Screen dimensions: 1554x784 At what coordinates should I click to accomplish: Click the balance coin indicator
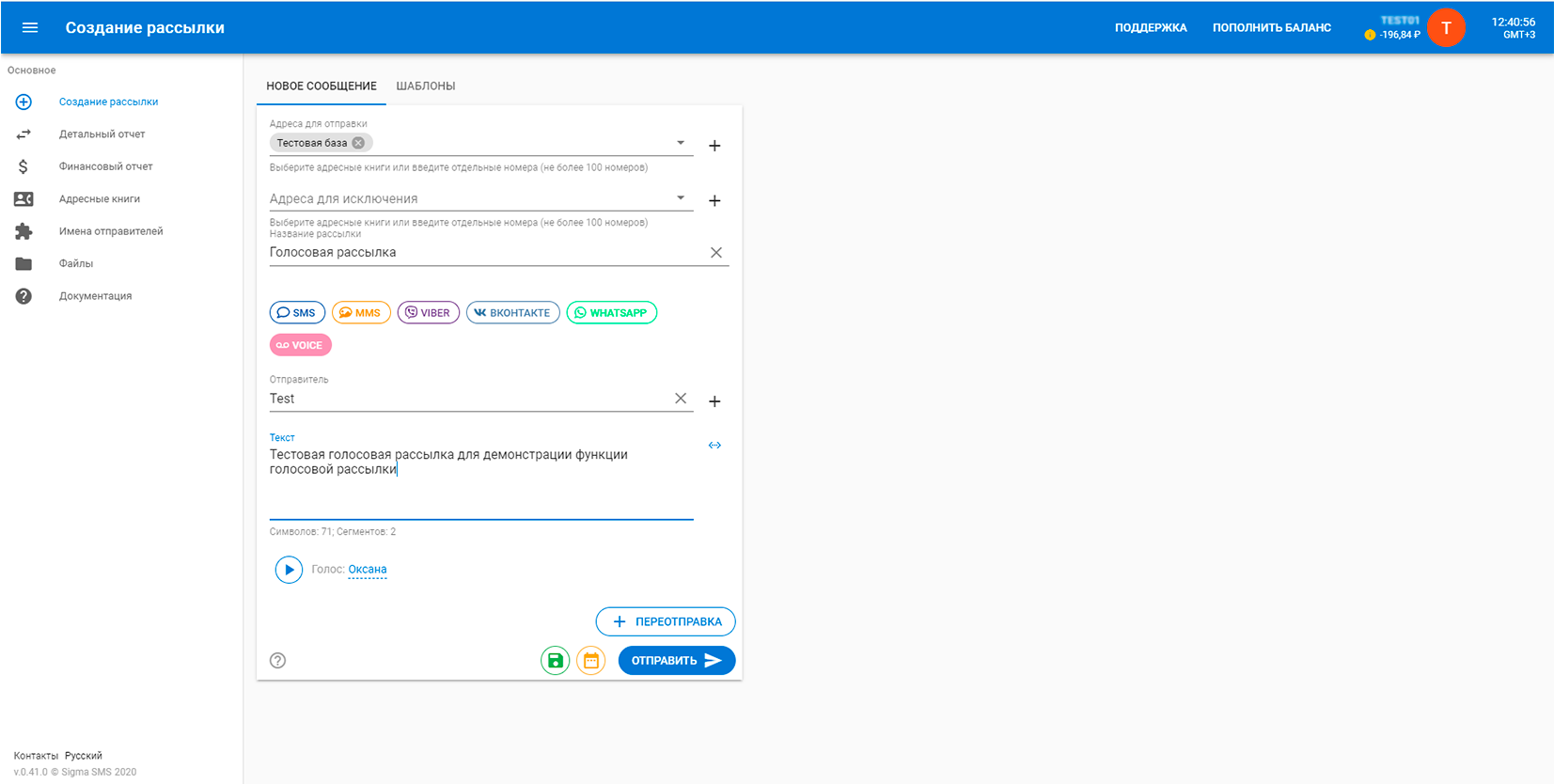[x=1370, y=35]
